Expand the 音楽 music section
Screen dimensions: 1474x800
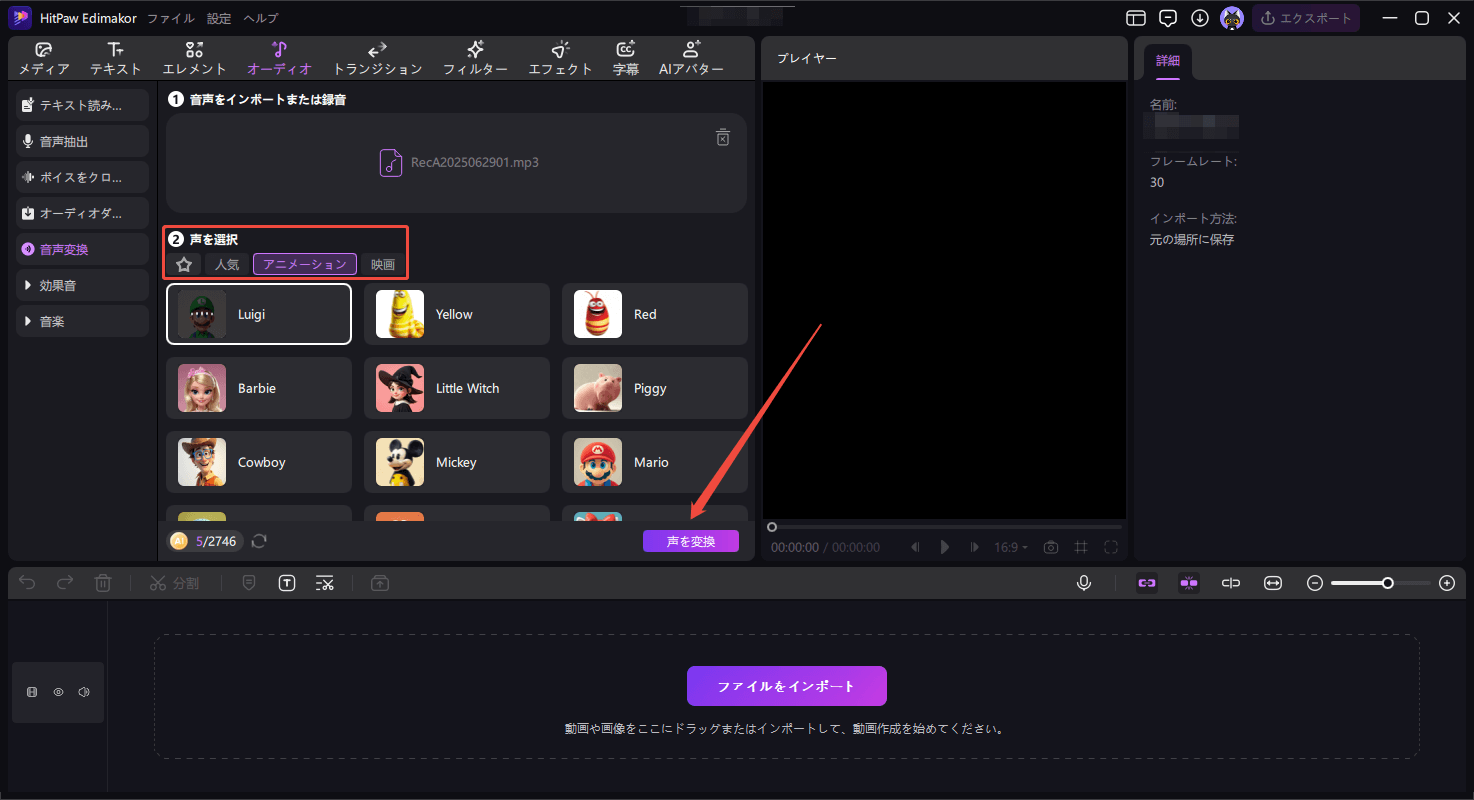click(83, 321)
